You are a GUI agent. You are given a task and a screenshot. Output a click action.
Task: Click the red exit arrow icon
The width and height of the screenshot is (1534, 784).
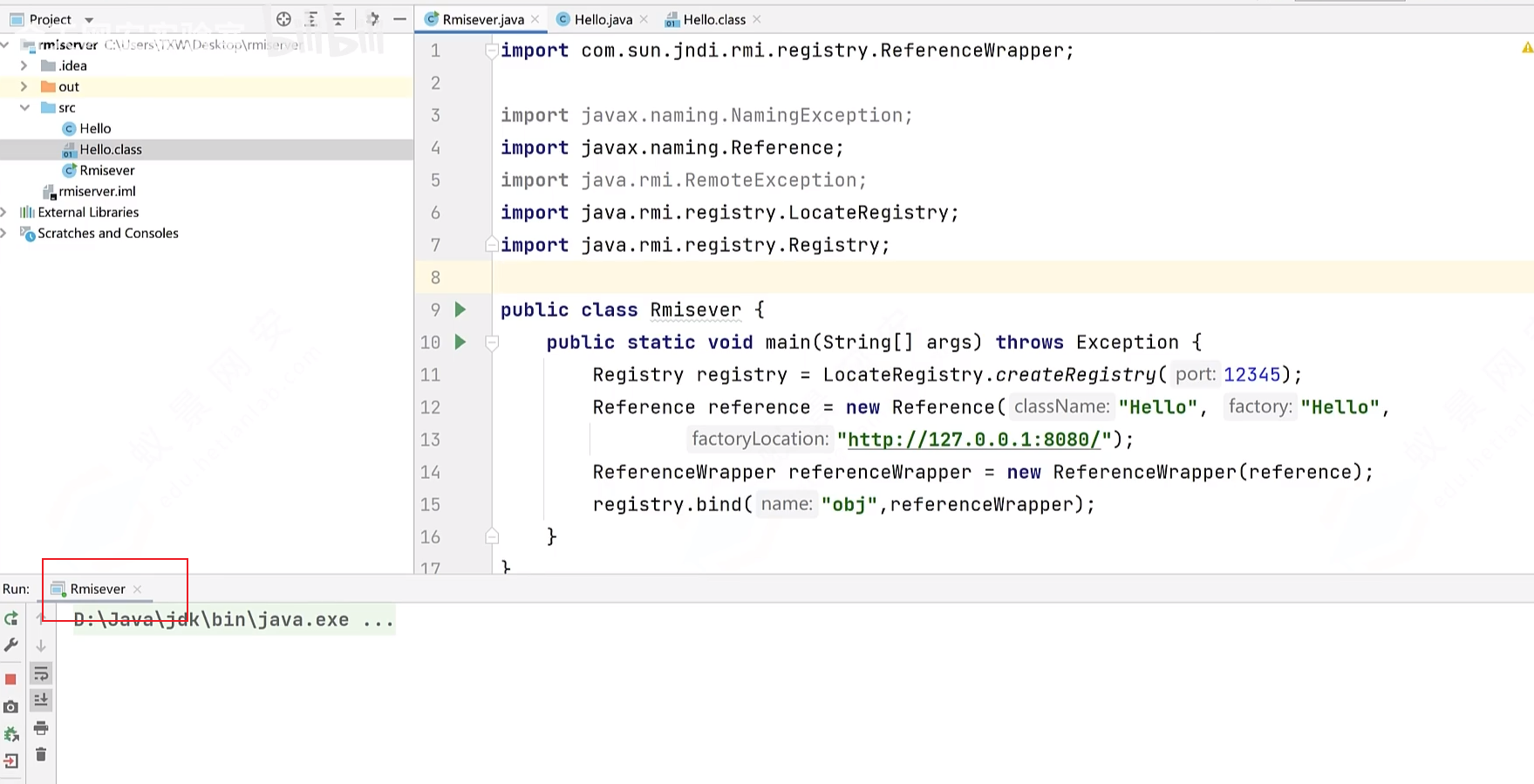click(x=11, y=761)
